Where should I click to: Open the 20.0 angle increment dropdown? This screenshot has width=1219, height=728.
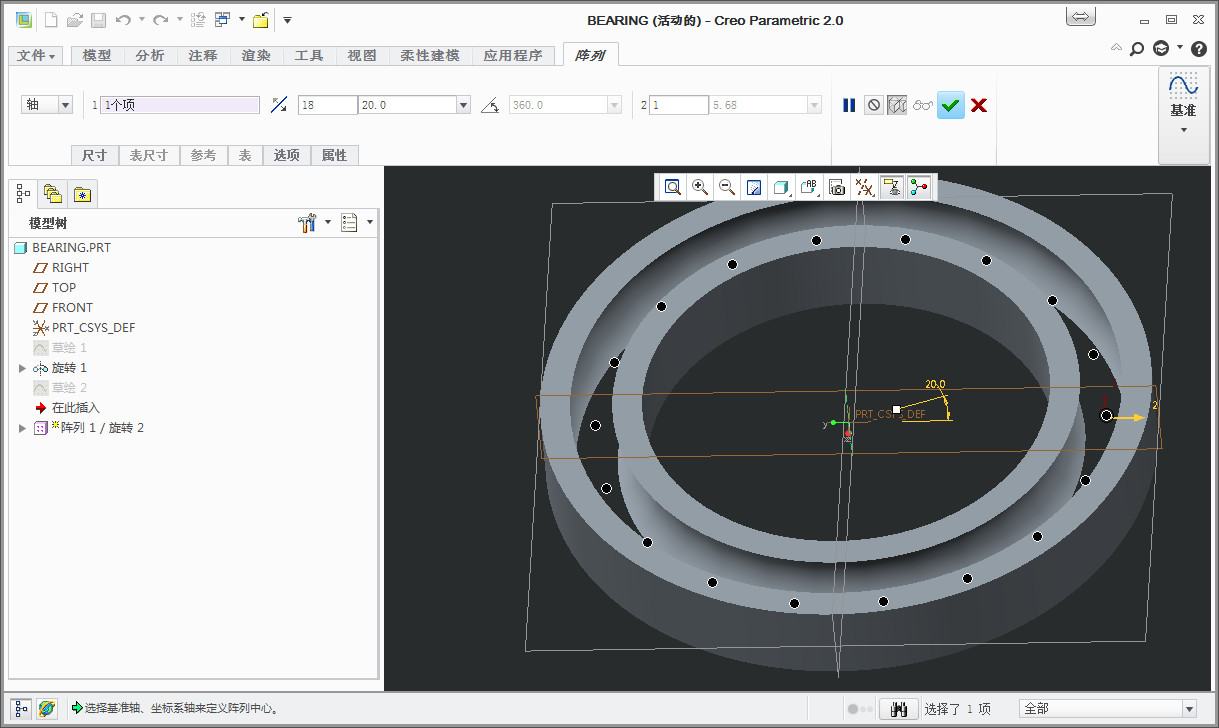[463, 105]
